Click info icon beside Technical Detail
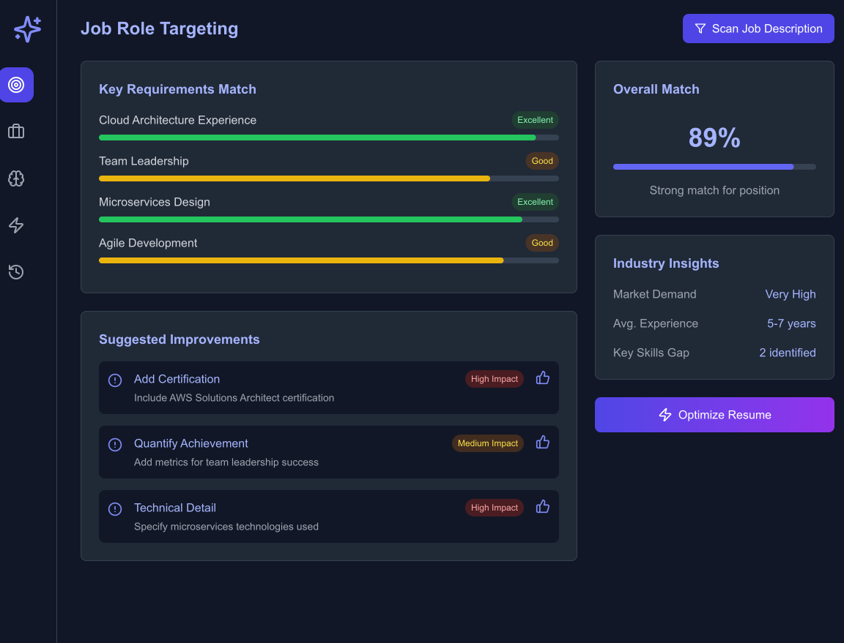Screen dimensions: 844x643 [x=115, y=509]
